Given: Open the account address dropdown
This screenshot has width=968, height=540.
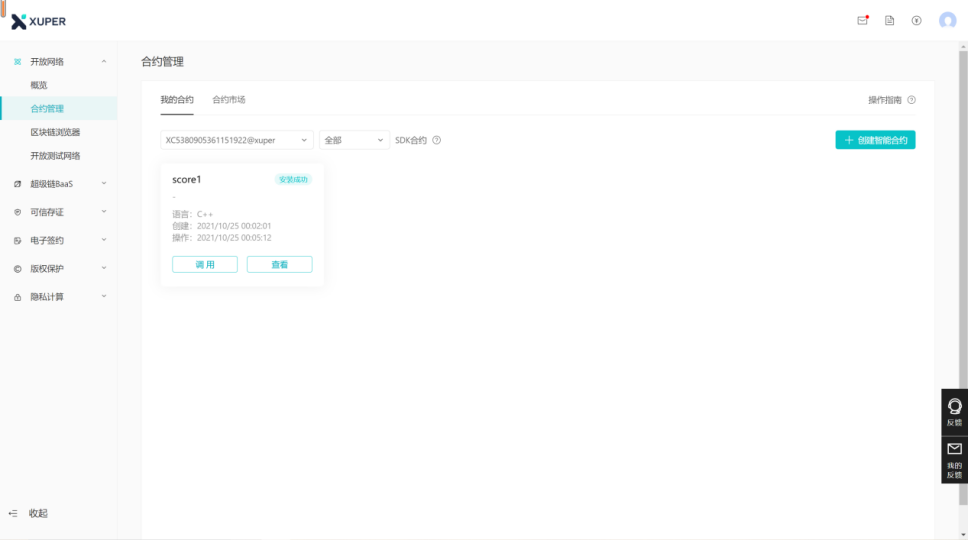Looking at the screenshot, I should [x=237, y=140].
